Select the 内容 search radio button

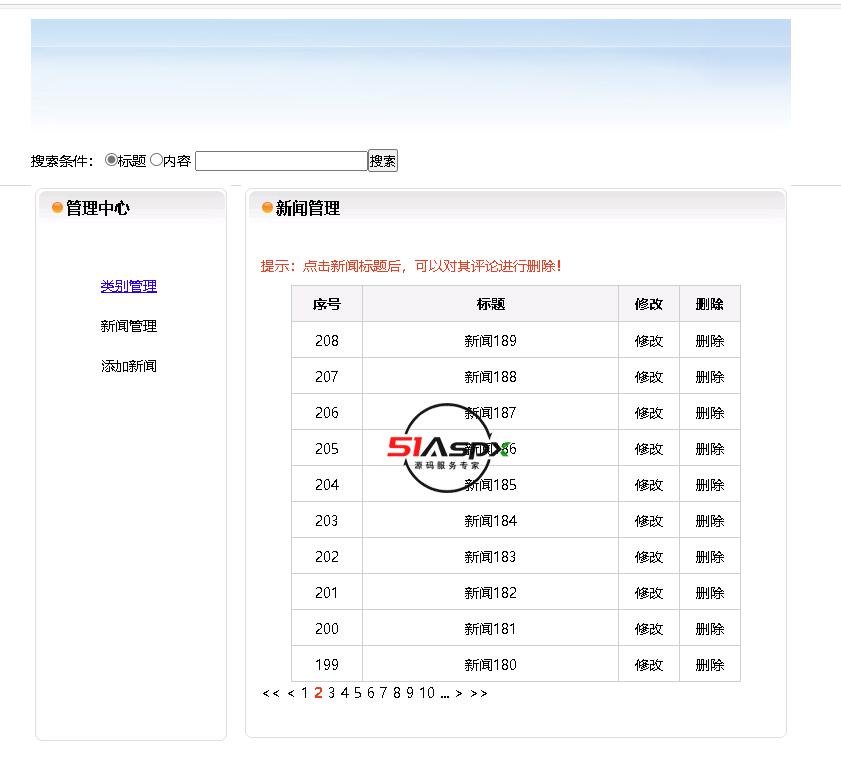click(156, 160)
